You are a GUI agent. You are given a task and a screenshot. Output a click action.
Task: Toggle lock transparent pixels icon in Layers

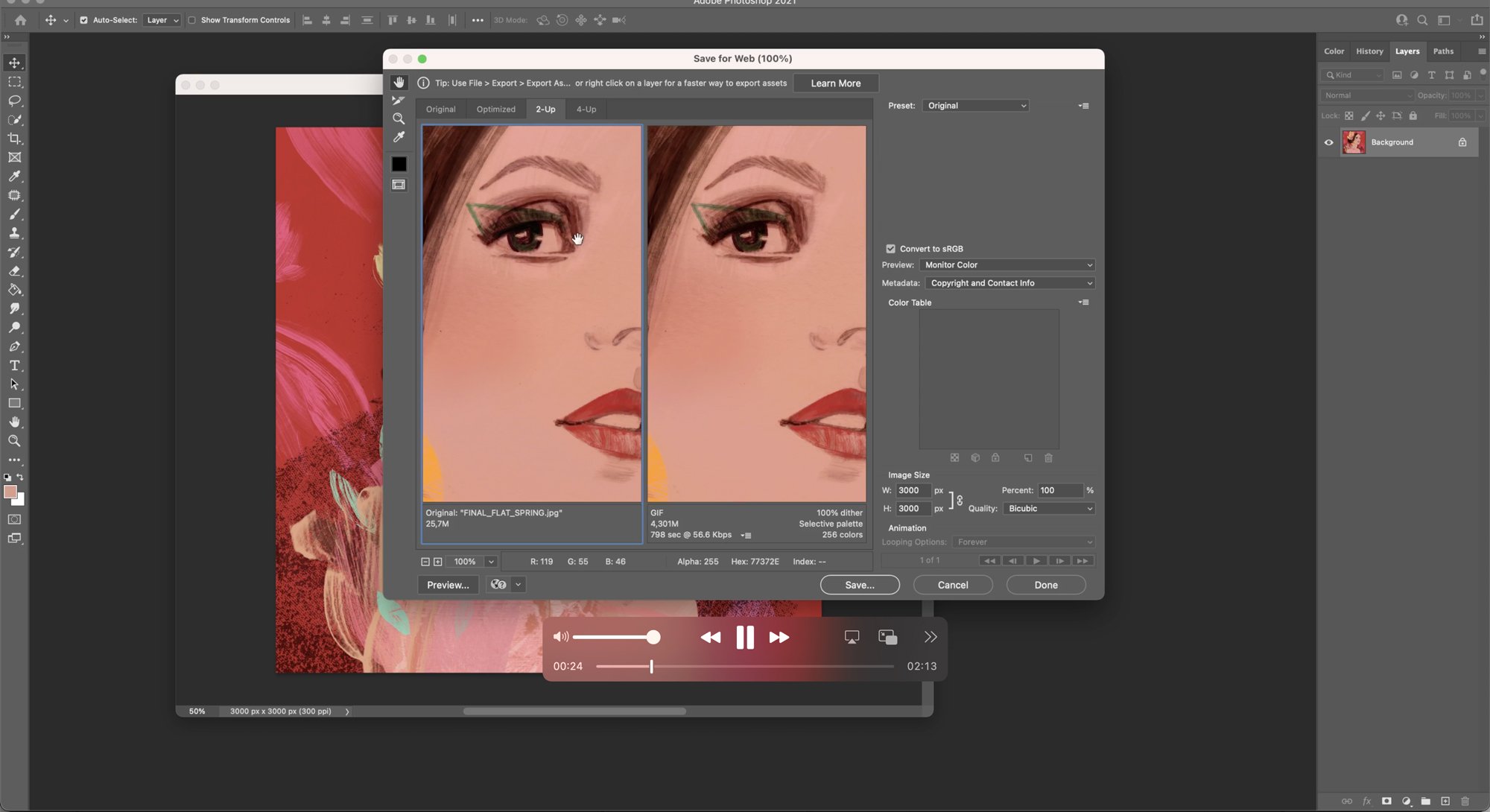[x=1349, y=115]
